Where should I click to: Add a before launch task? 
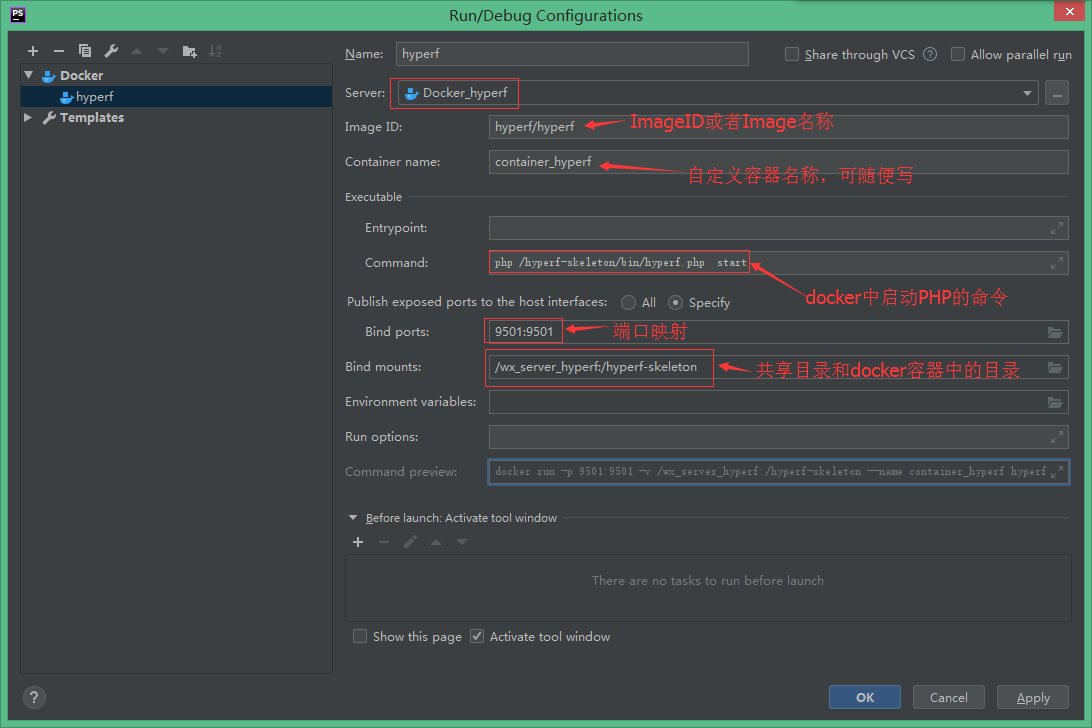tap(357, 542)
